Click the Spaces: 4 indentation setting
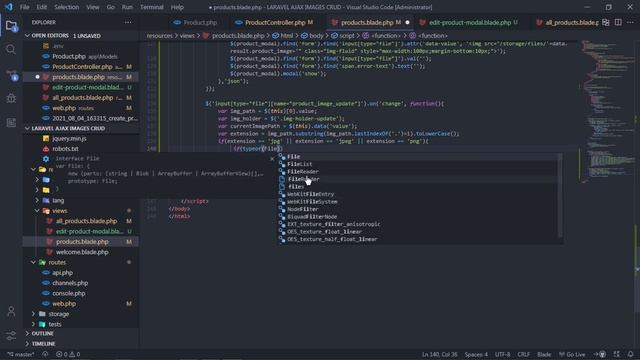Image resolution: width=640 pixels, height=360 pixels. [x=476, y=354]
